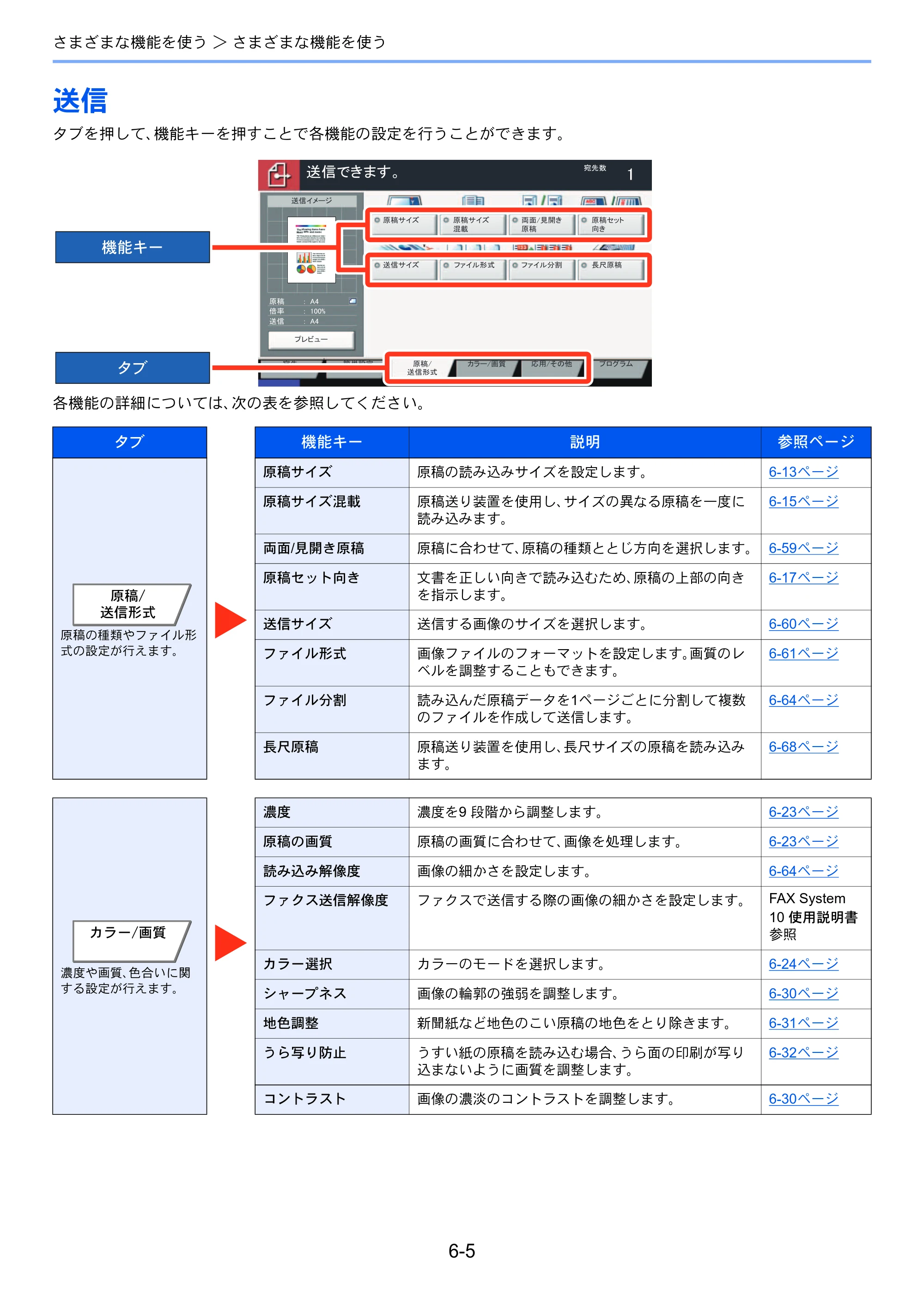Click the 6-23ページ link in the 濃度 row
Screen dimensions: 924x1307
803,812
